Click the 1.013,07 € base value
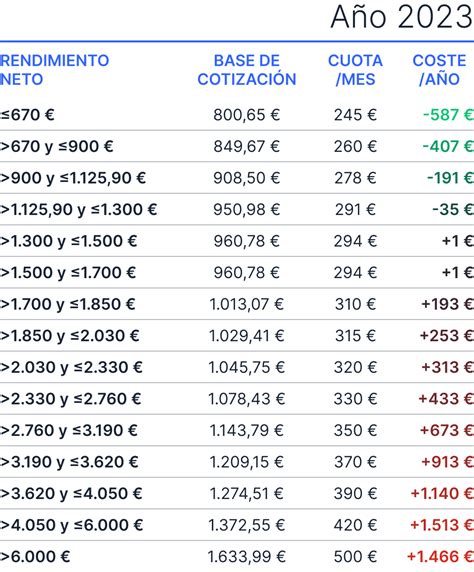 click(x=247, y=304)
